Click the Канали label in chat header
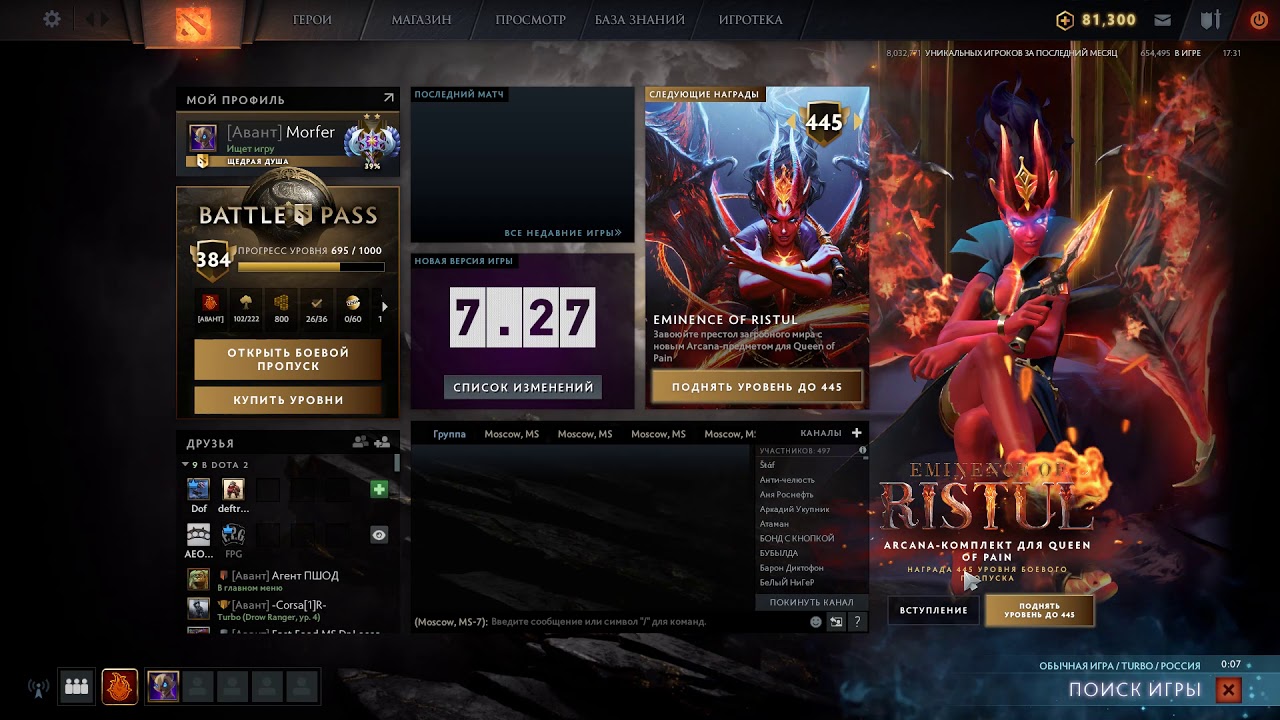 tap(821, 433)
